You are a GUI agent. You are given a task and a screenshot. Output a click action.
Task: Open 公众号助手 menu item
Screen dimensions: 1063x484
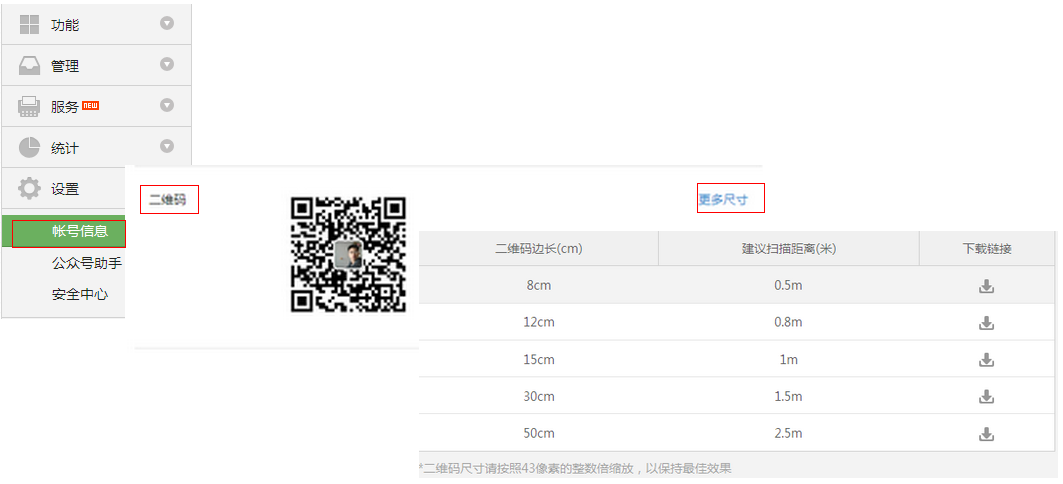tap(86, 264)
